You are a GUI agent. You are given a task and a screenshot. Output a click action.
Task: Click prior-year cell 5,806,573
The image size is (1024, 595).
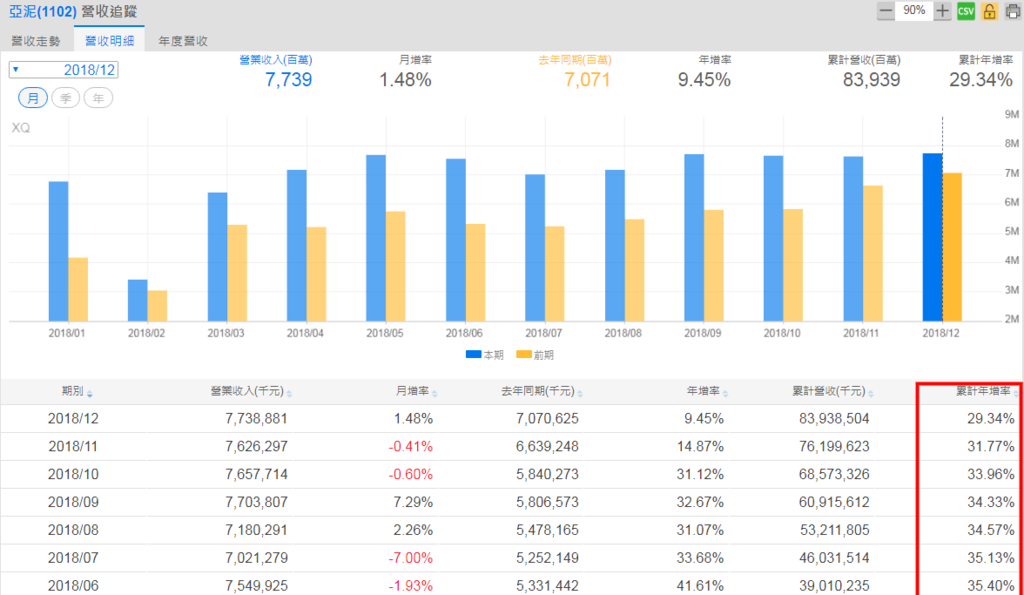pos(547,502)
